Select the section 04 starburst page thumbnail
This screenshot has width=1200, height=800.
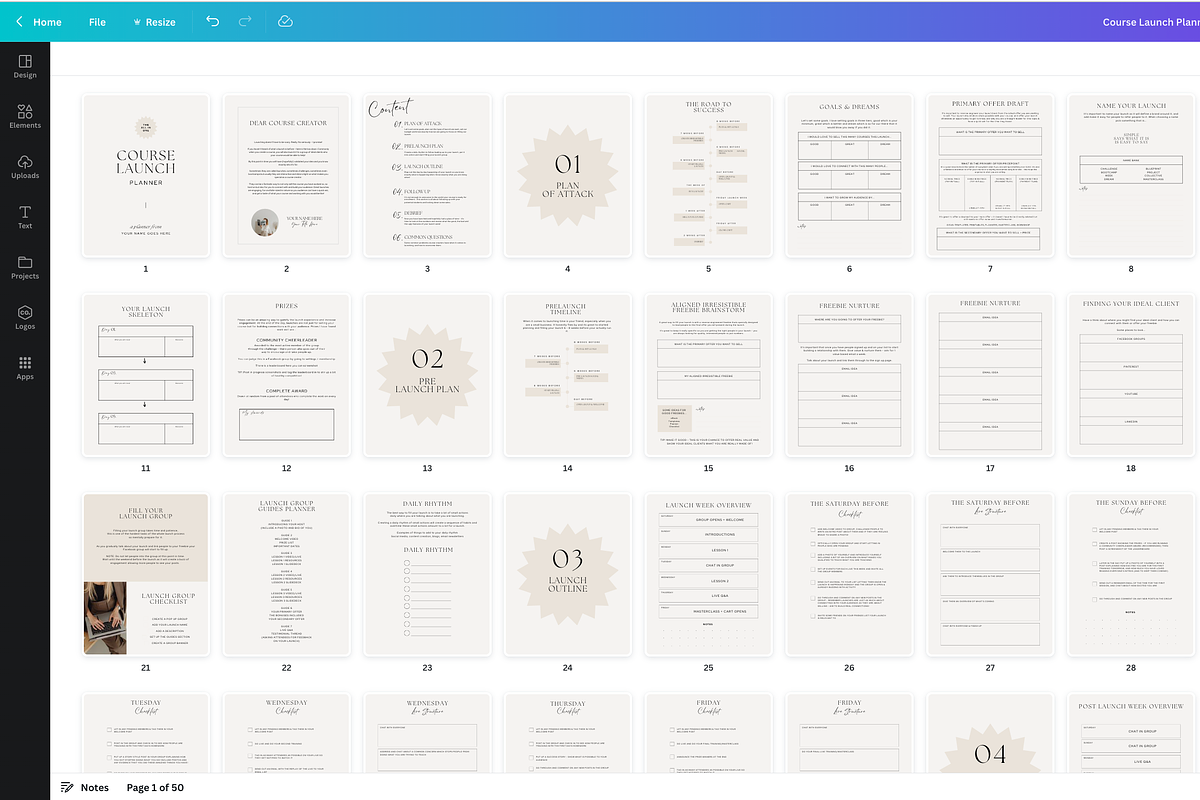pos(990,733)
